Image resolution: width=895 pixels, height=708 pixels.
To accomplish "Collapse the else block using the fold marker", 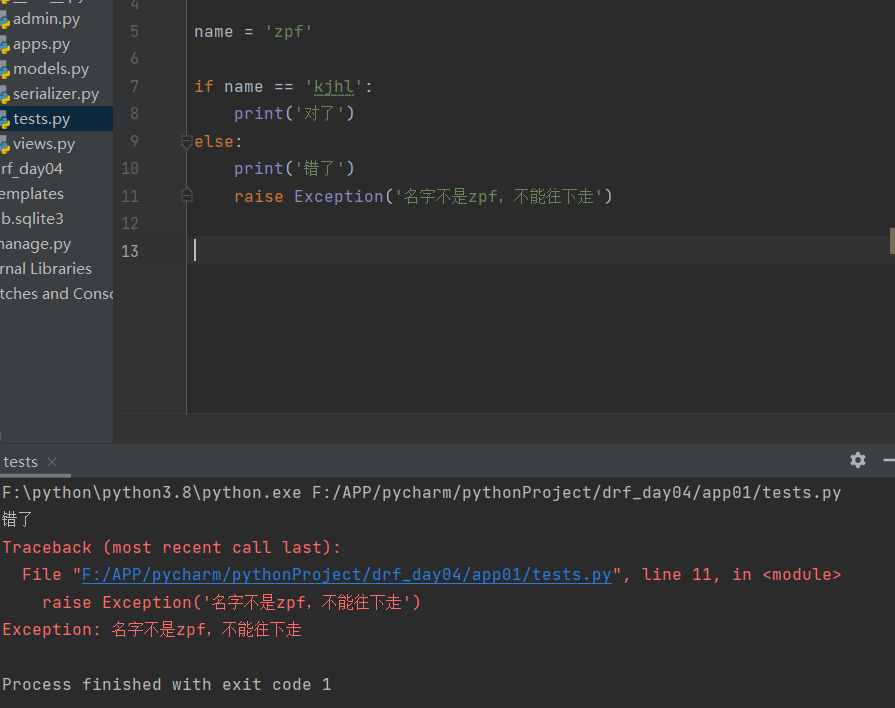I will pos(187,142).
